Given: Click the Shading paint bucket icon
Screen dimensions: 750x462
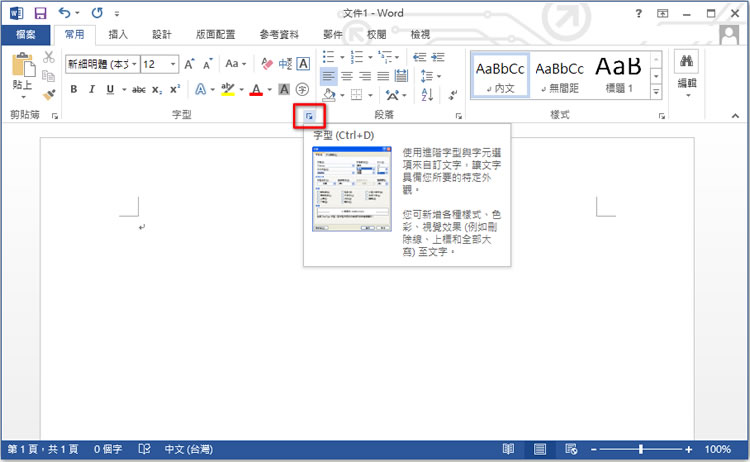Looking at the screenshot, I should (329, 95).
